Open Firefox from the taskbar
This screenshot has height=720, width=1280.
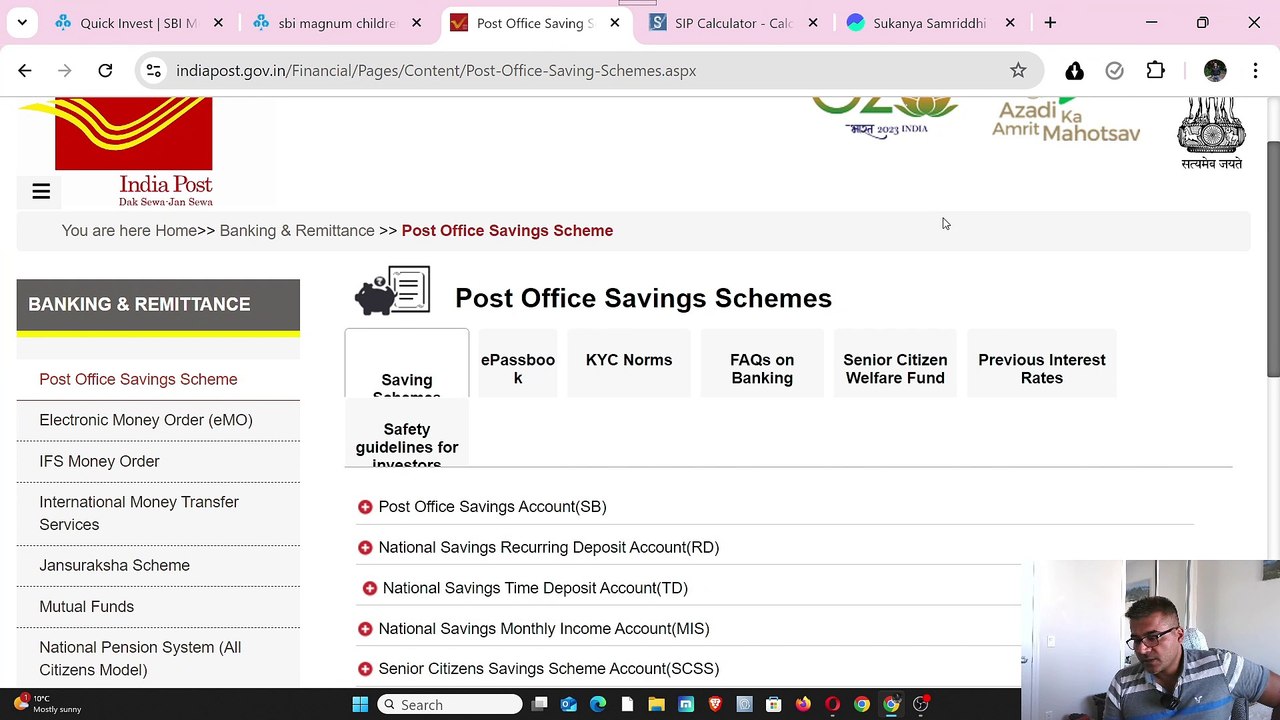coord(803,705)
